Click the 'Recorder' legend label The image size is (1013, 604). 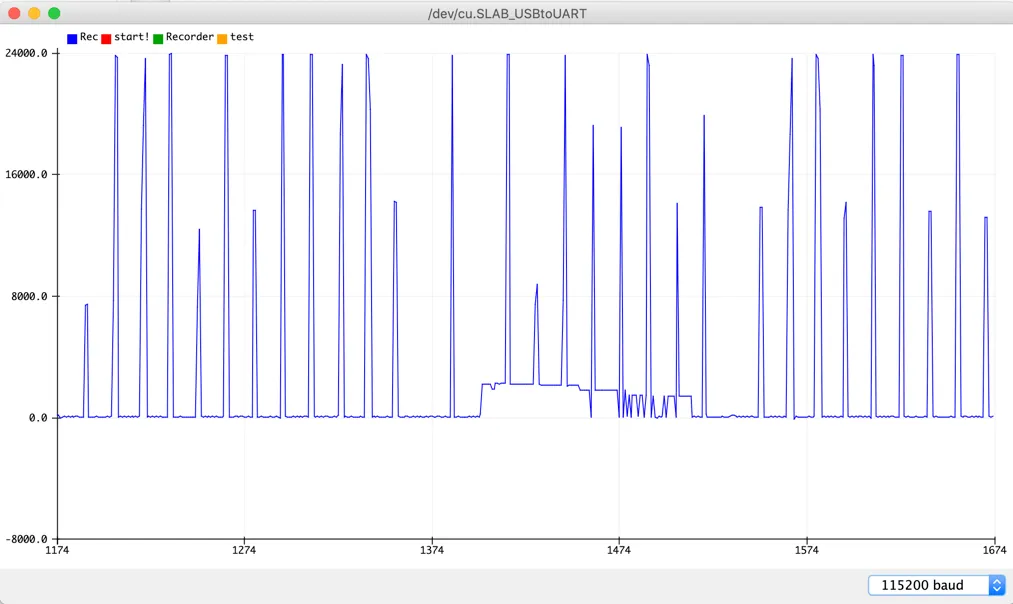click(x=190, y=37)
